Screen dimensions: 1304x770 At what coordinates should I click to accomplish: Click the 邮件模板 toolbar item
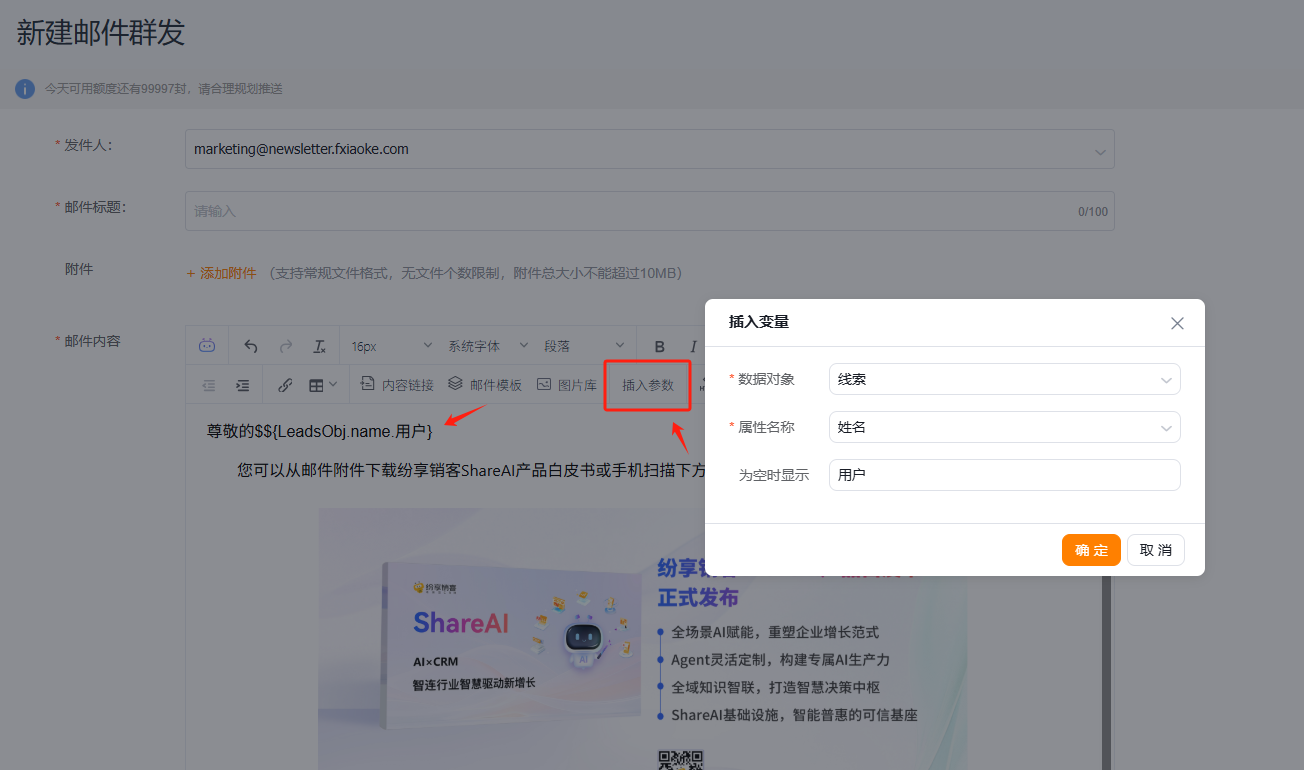485,385
